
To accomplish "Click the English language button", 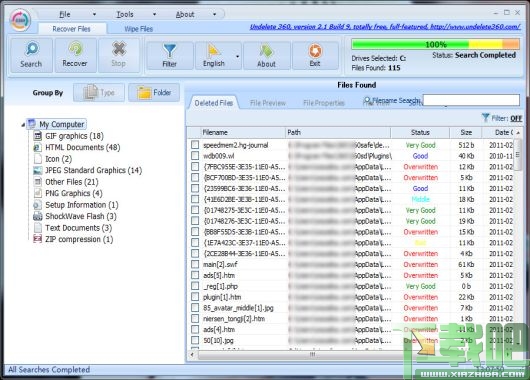I will [x=214, y=56].
